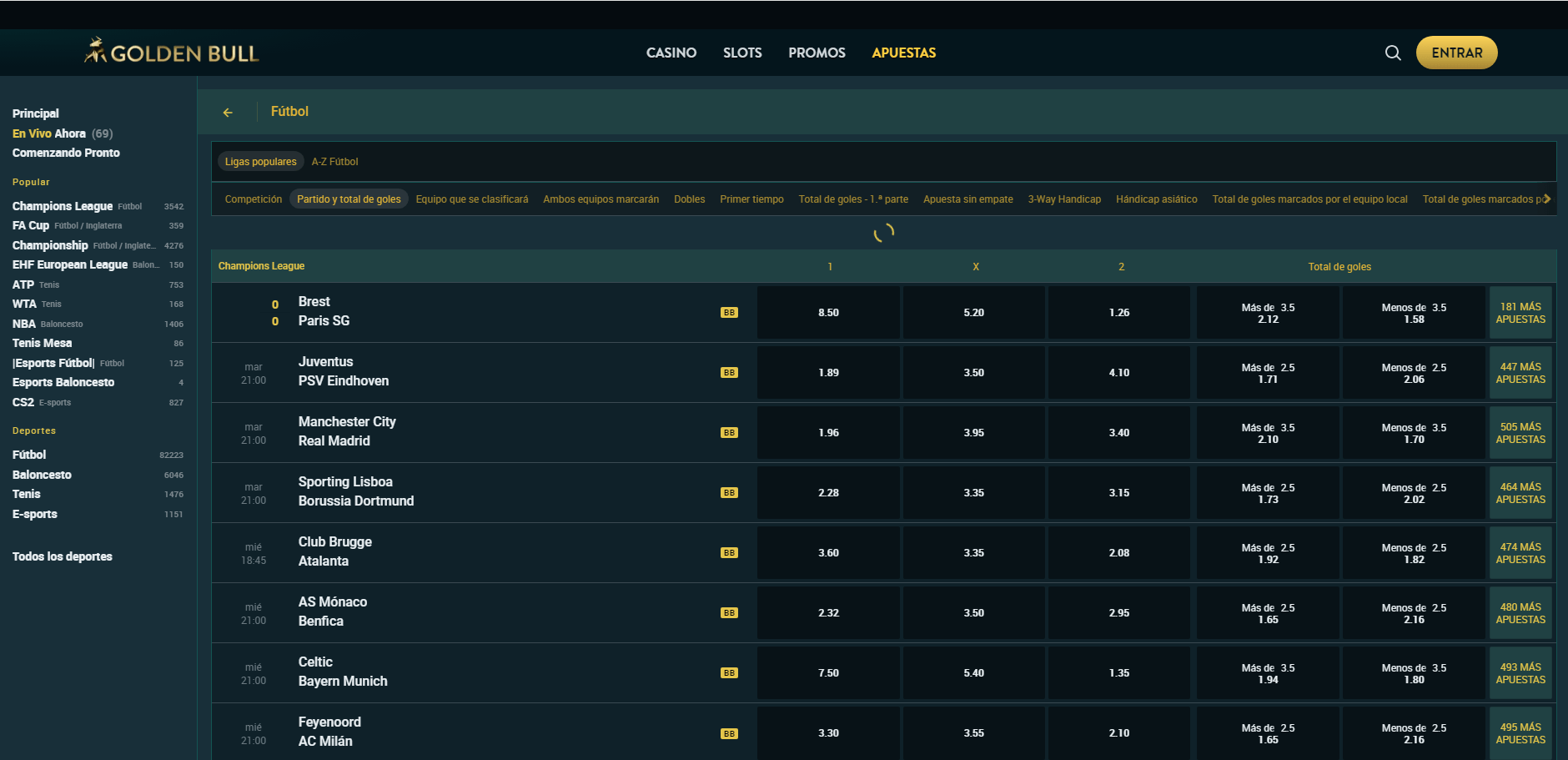Select Equipo que se clasificará tab

472,199
